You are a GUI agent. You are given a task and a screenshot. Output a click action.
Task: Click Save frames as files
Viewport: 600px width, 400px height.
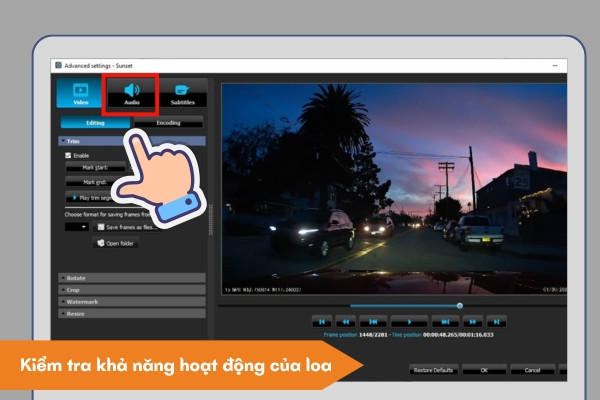pyautogui.click(x=126, y=227)
